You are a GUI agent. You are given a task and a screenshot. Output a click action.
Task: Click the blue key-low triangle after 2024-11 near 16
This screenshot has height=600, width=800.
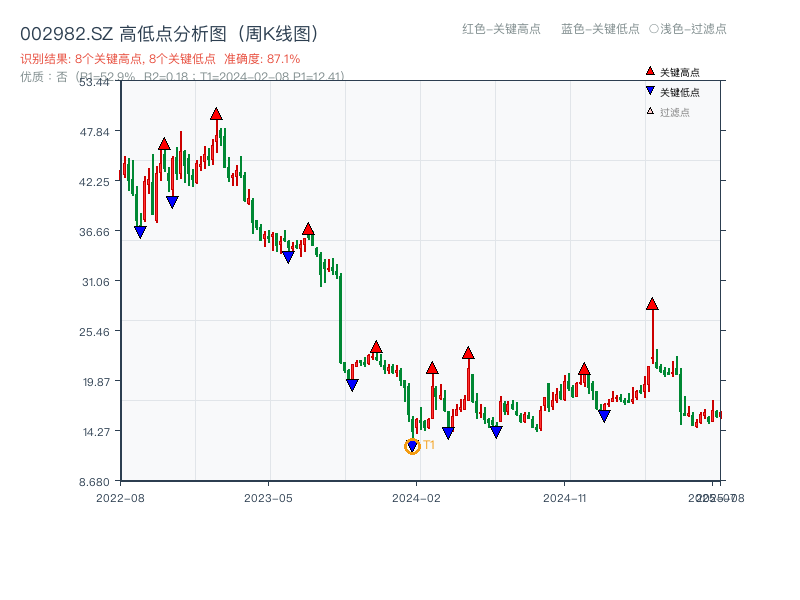click(x=604, y=416)
